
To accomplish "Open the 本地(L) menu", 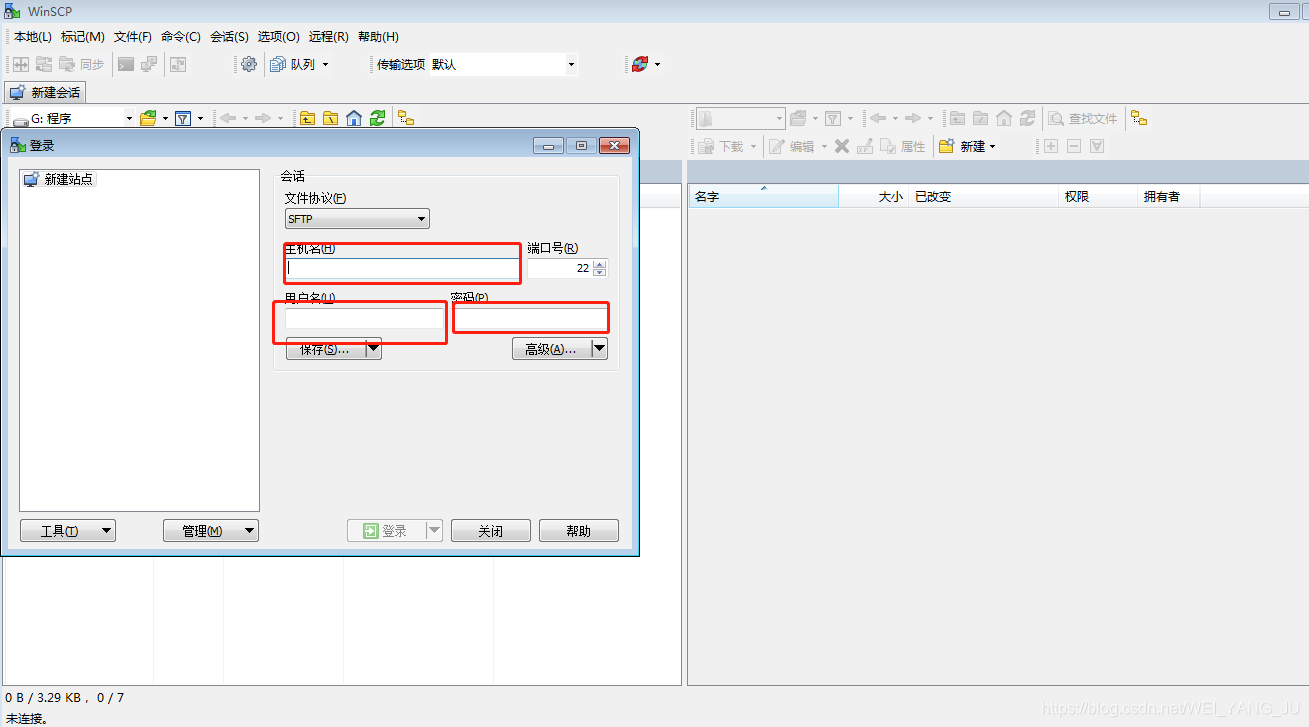I will coord(32,37).
